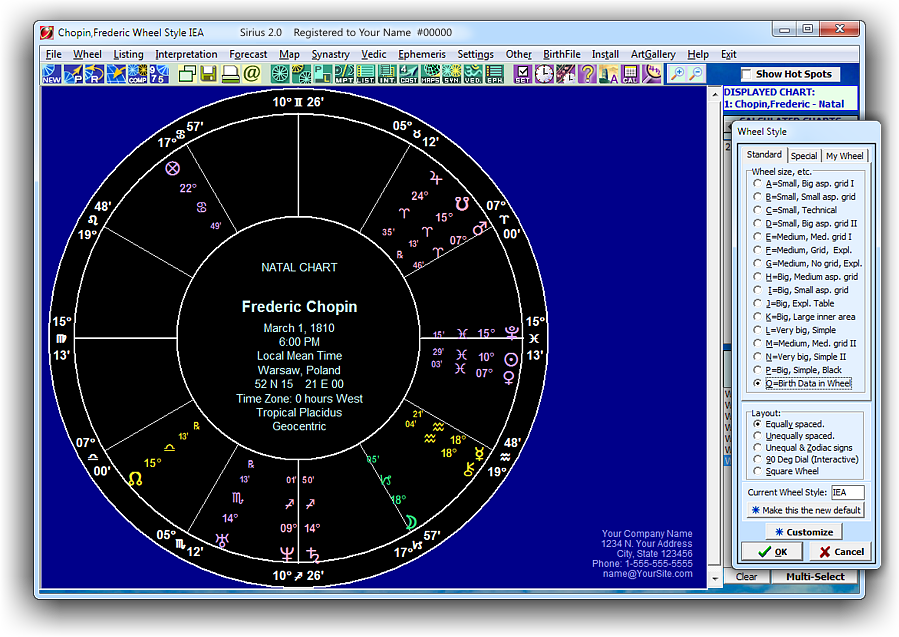Open the ArtGallery menu
The width and height of the screenshot is (899, 637).
[653, 54]
